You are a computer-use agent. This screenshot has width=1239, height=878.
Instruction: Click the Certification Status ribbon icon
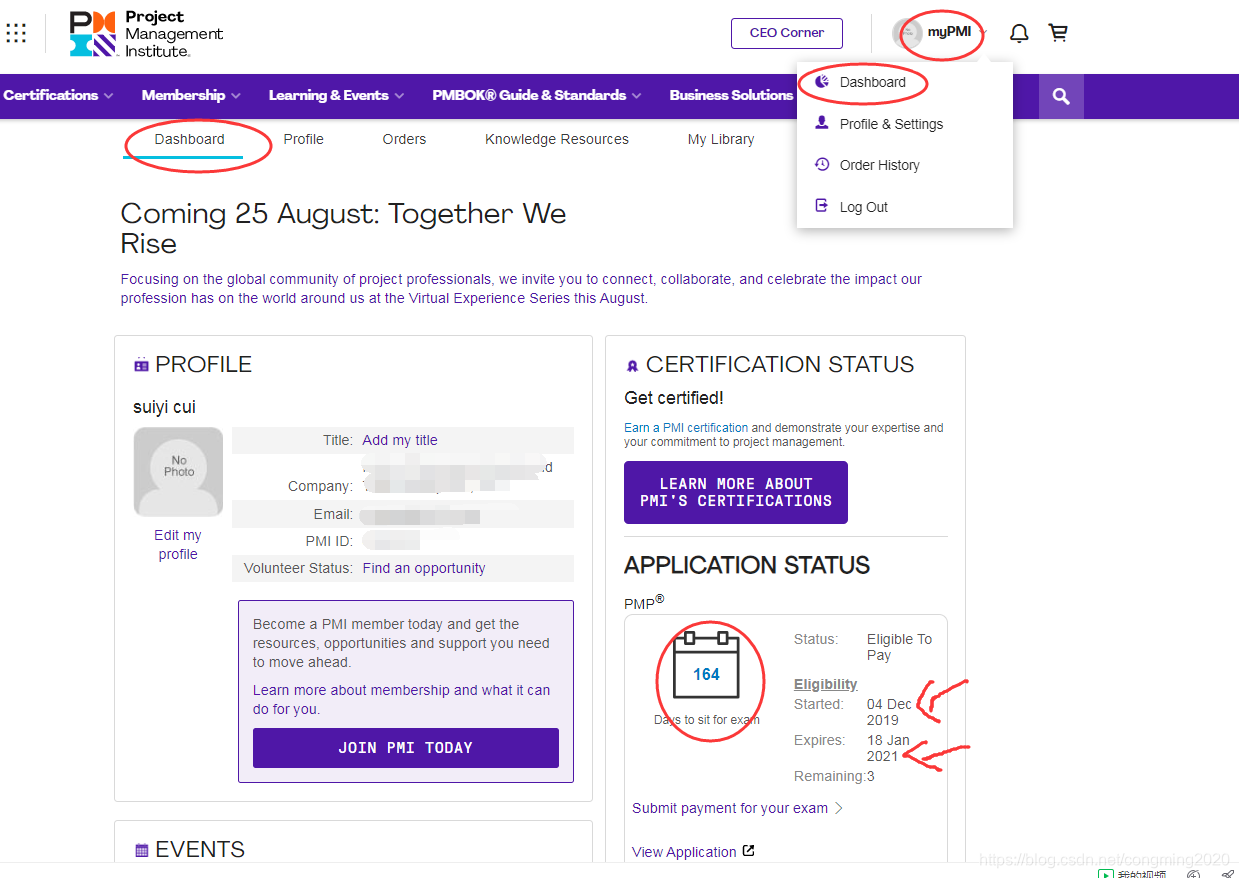tap(632, 366)
